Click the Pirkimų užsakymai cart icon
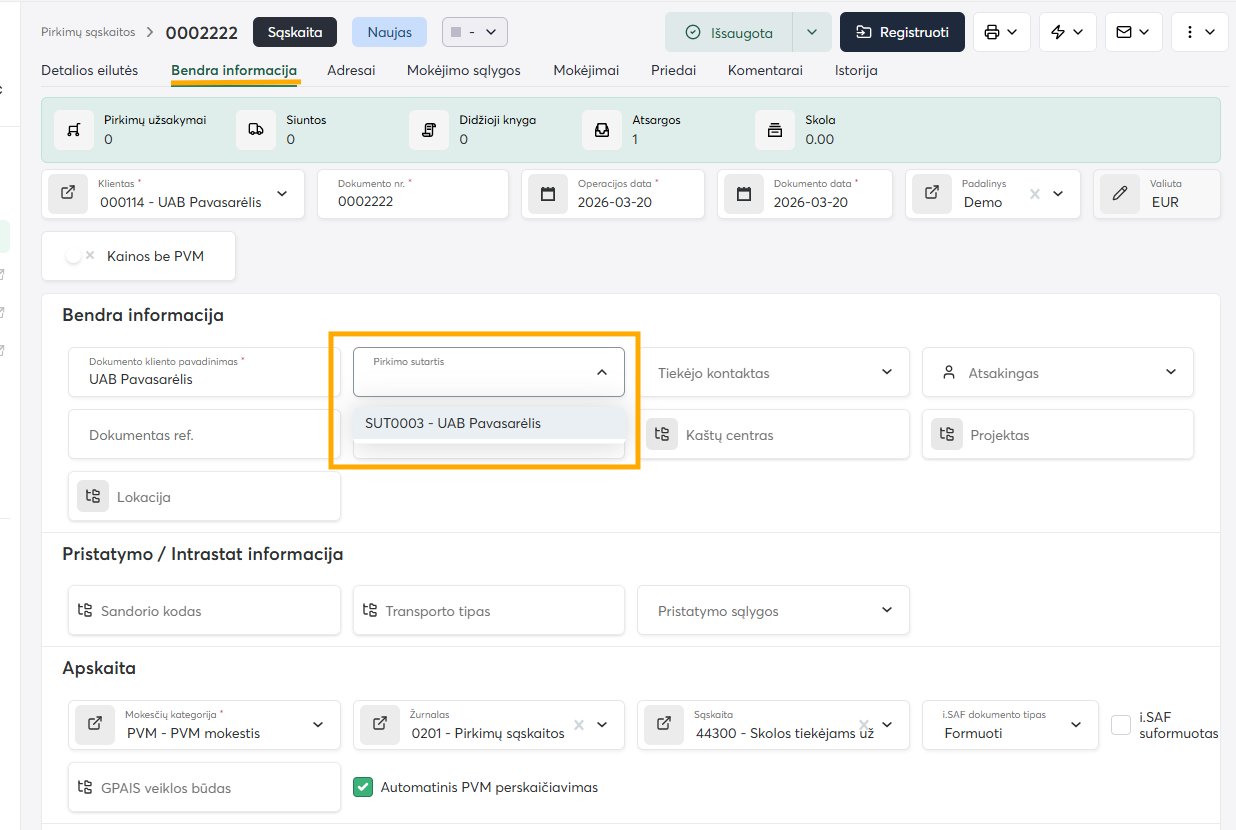 pyautogui.click(x=73, y=130)
